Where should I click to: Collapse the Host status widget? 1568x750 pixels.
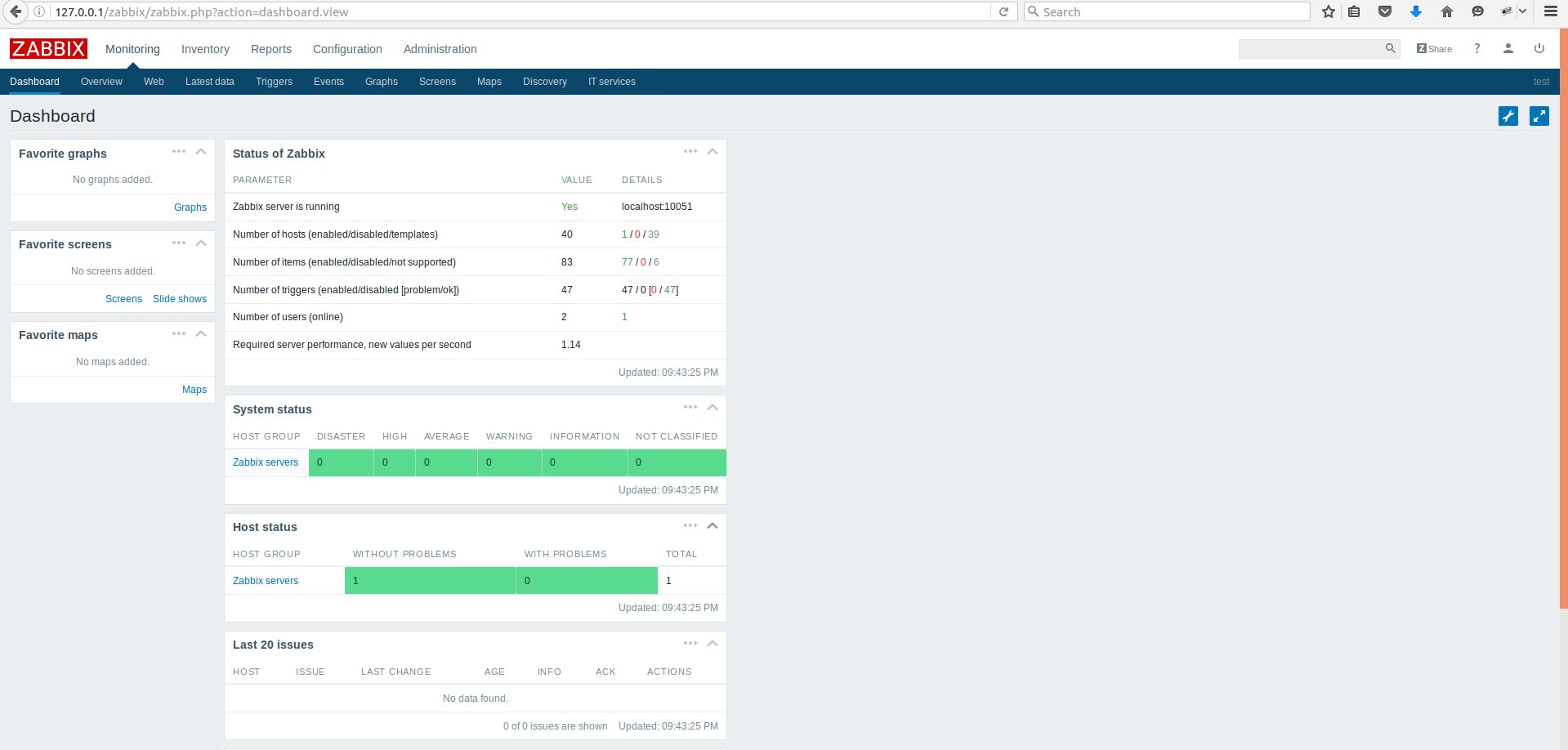(x=713, y=526)
